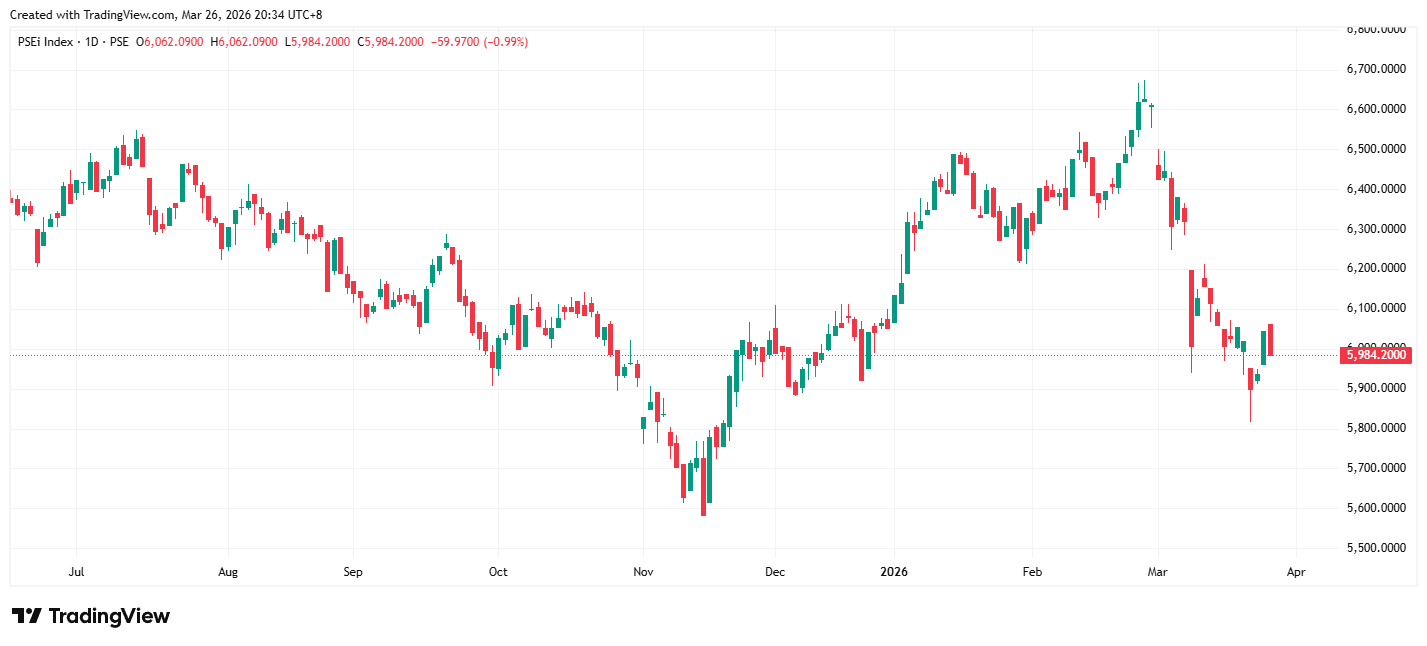Click the red 5,984.2000 current price tag
This screenshot has height=646, width=1427.
[x=1376, y=354]
